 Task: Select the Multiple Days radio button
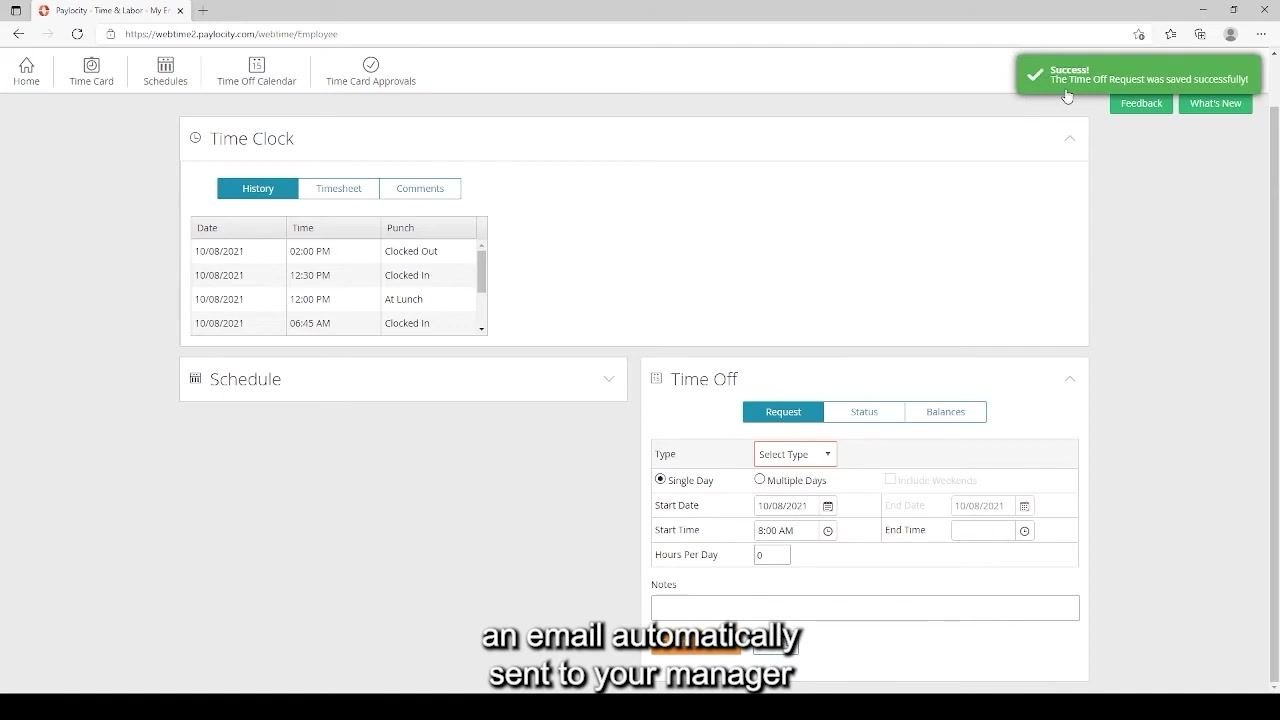click(759, 479)
